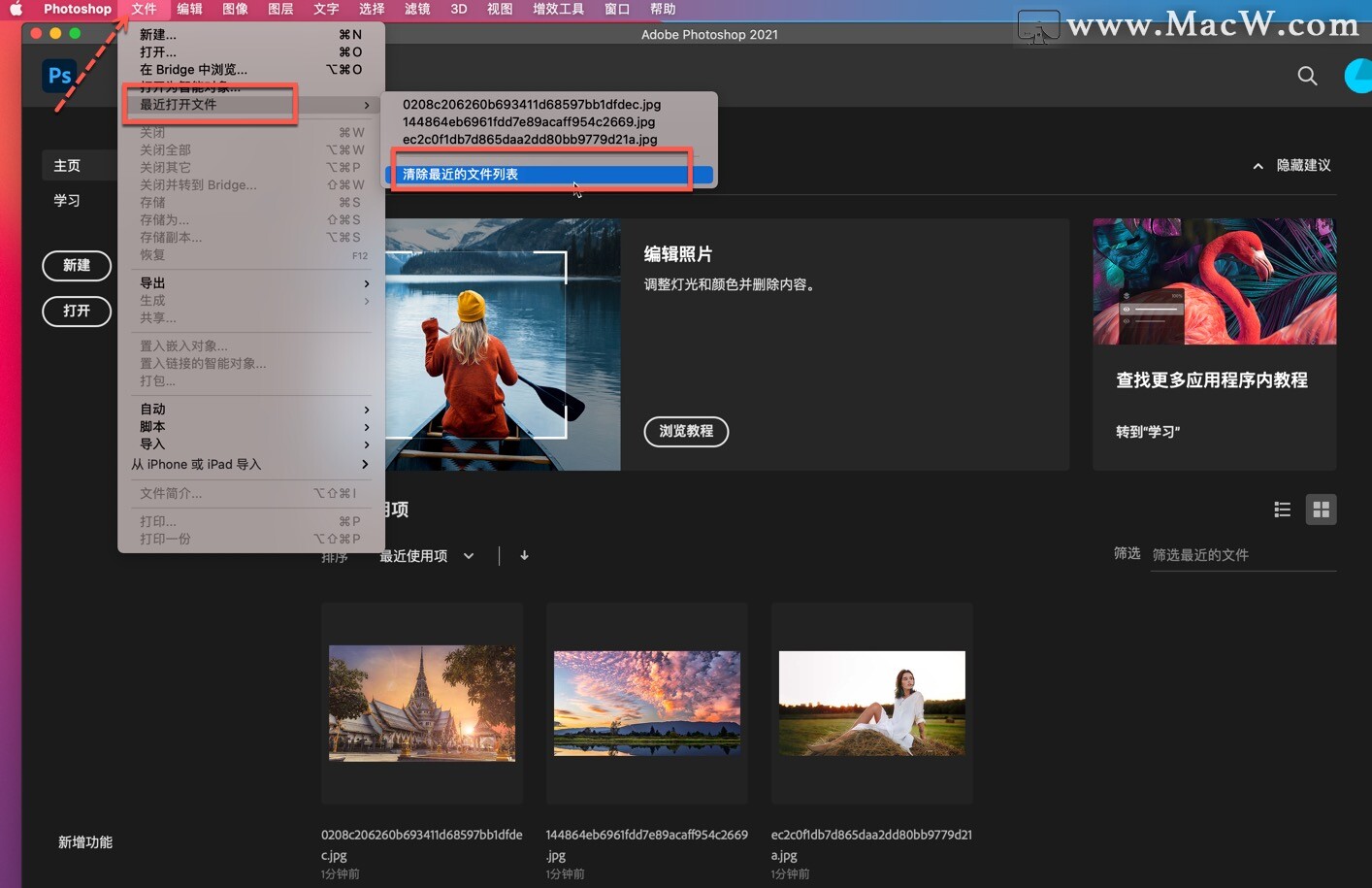This screenshot has width=1372, height=888.
Task: Open the 编辑 menu
Action: (189, 9)
